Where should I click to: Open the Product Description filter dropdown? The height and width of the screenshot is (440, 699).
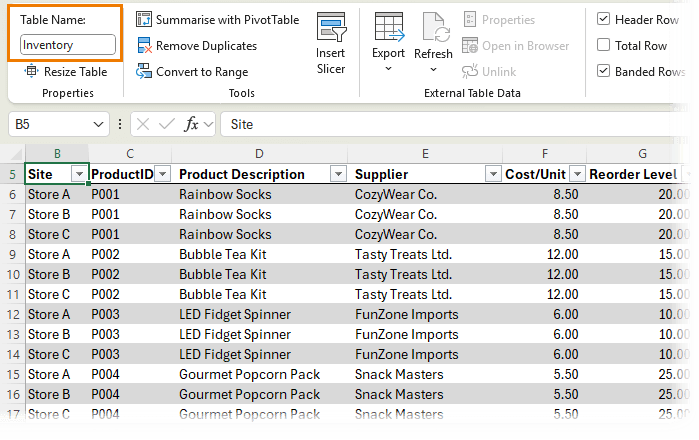pos(337,174)
